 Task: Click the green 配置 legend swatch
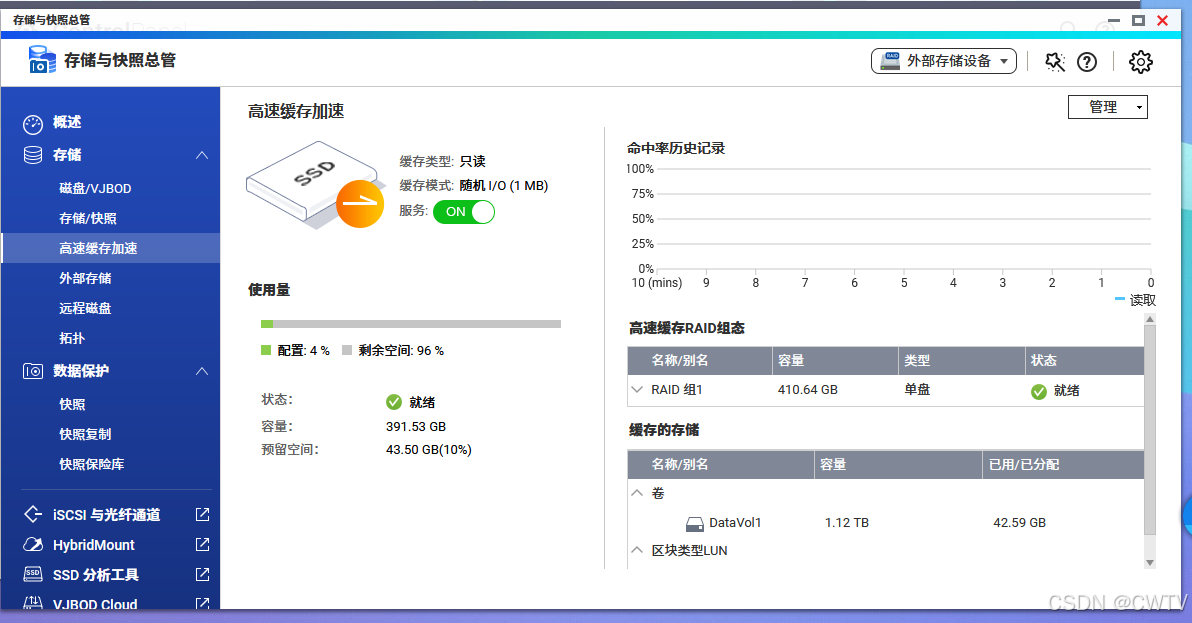[x=266, y=350]
